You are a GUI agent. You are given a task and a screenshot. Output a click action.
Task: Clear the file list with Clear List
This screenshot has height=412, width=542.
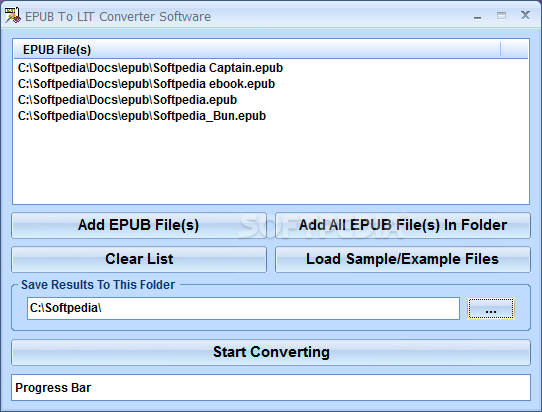pyautogui.click(x=139, y=259)
